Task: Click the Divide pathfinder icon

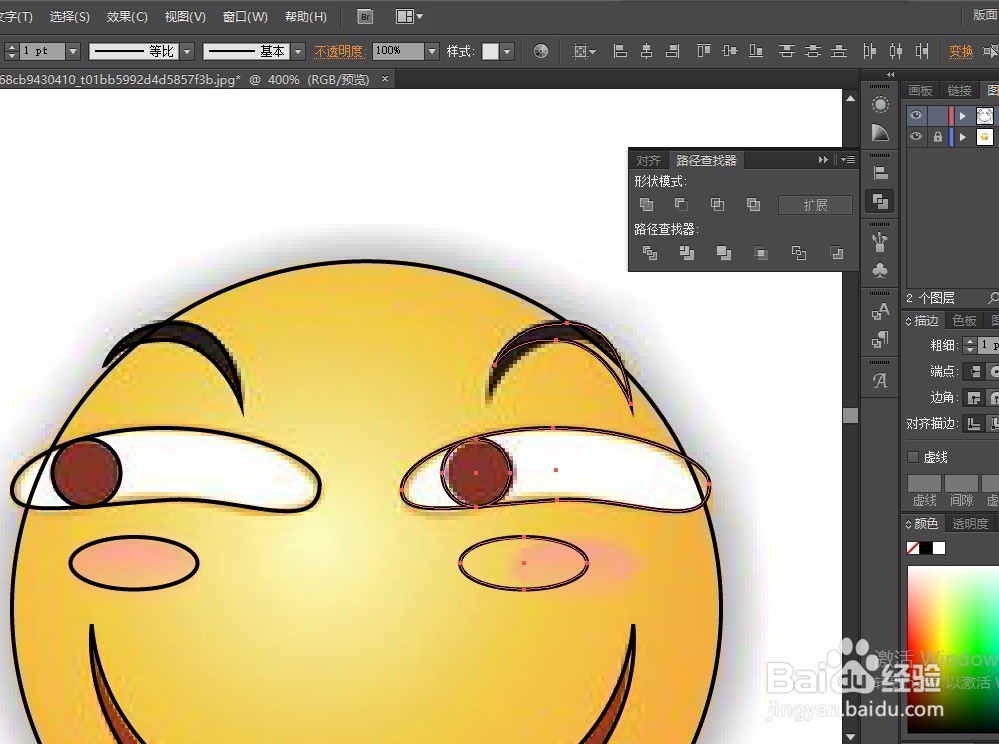Action: 650,254
